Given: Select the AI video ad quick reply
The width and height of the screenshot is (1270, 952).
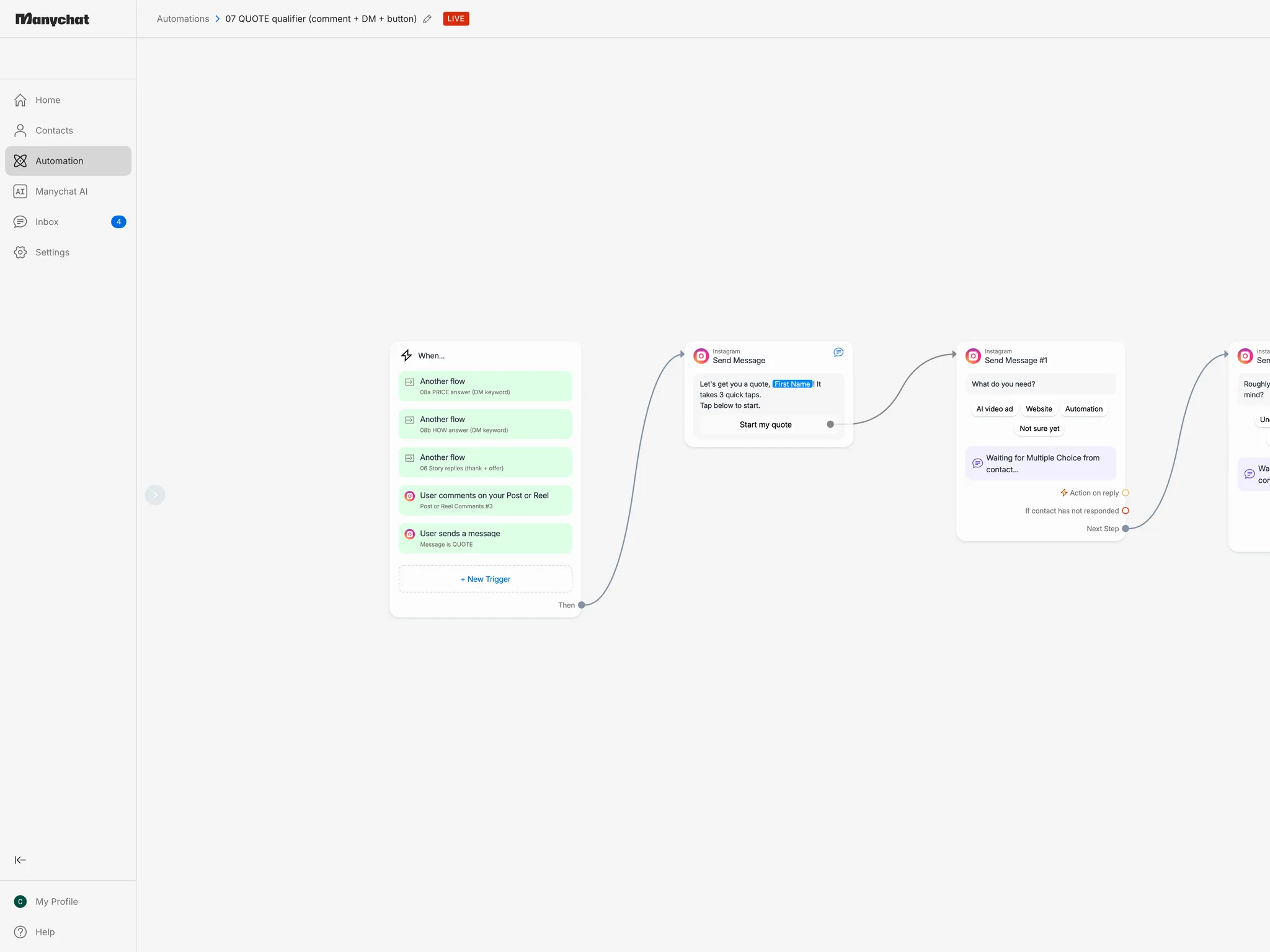Looking at the screenshot, I should (994, 409).
